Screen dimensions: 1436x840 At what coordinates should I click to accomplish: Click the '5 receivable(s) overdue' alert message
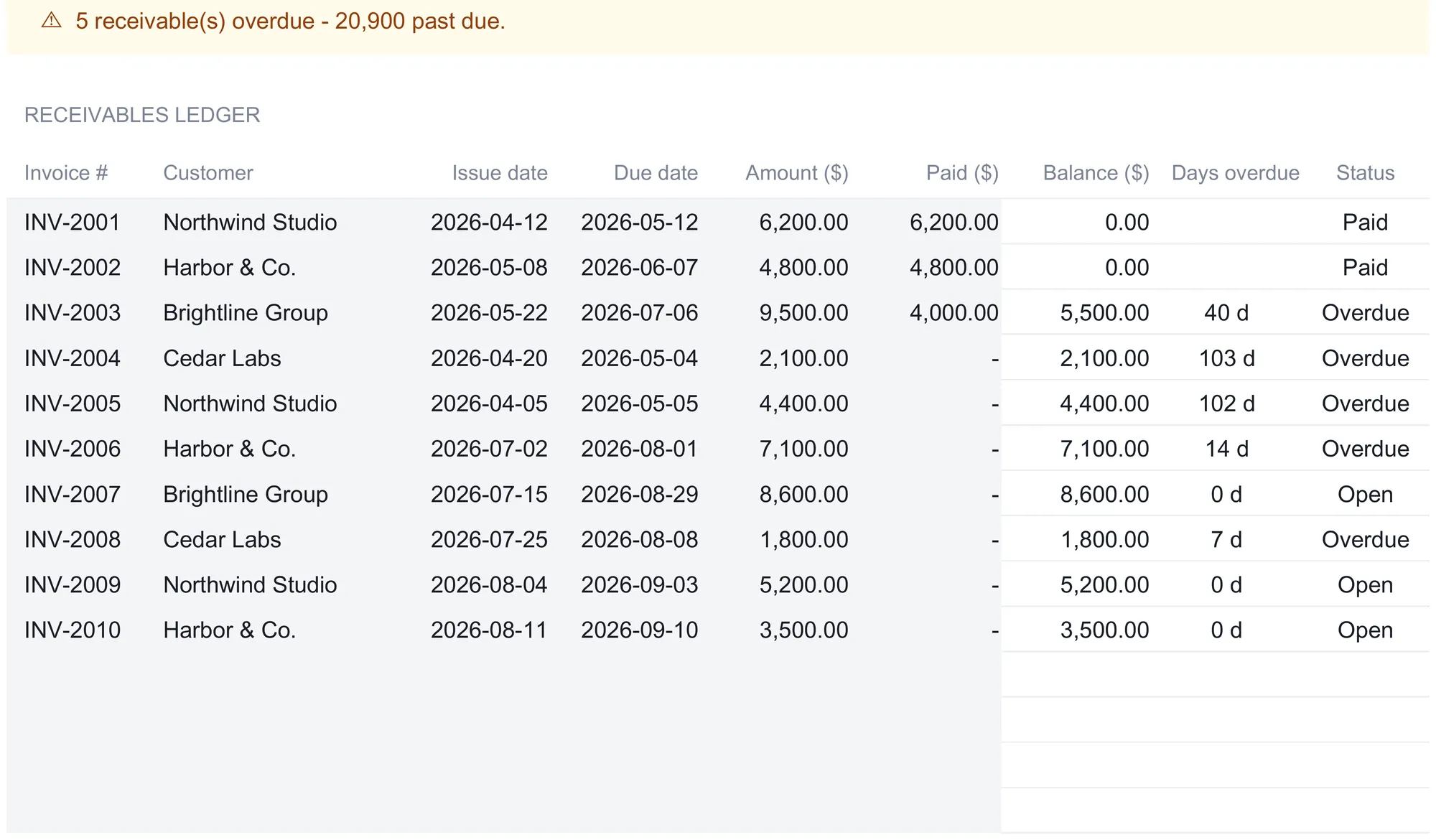[x=291, y=21]
